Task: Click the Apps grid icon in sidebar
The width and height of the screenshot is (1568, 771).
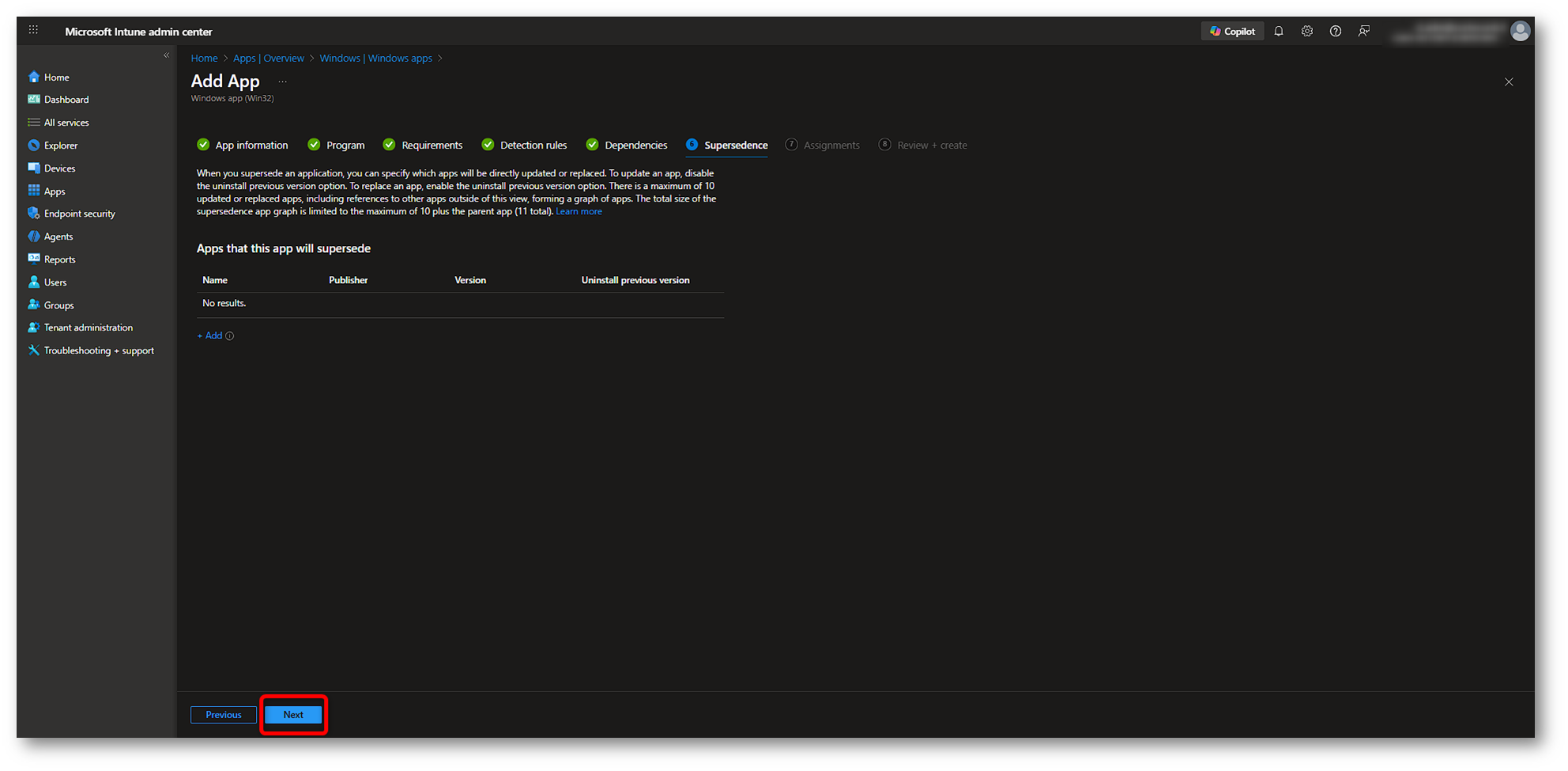Action: (x=34, y=191)
